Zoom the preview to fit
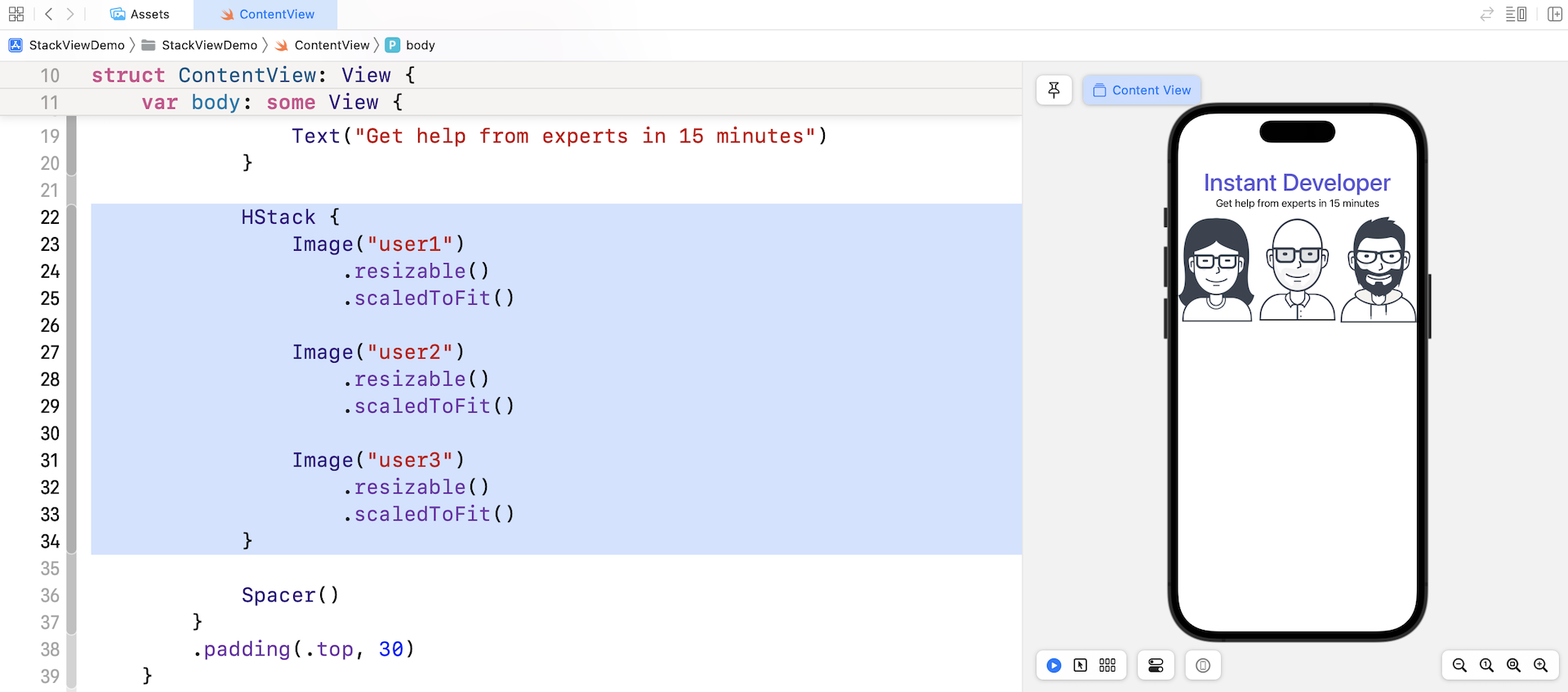The width and height of the screenshot is (1568, 692). 1513,665
